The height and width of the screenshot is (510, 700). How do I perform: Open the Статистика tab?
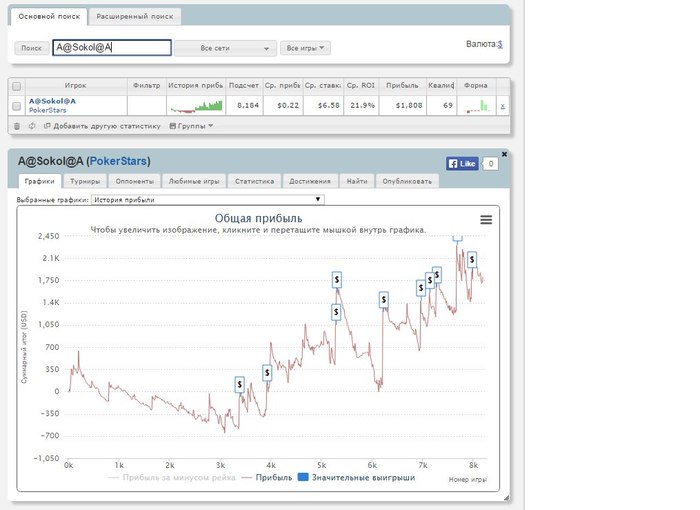point(254,181)
